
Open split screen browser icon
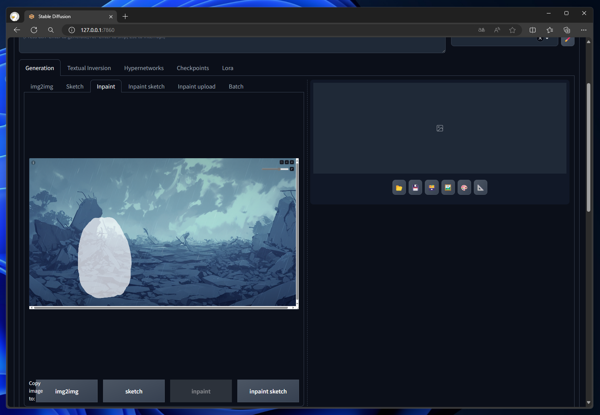[x=532, y=30]
